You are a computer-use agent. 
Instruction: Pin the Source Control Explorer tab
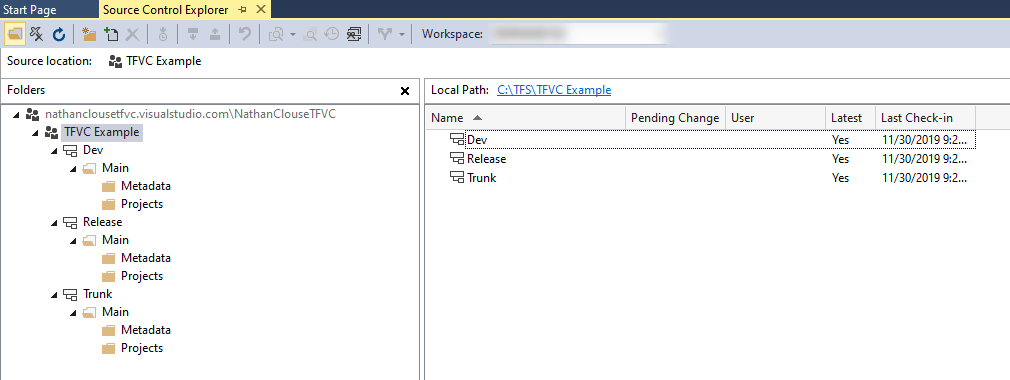click(242, 10)
